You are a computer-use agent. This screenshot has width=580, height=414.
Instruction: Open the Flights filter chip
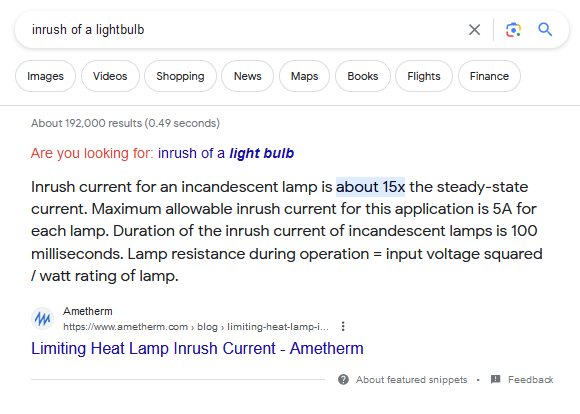(424, 76)
